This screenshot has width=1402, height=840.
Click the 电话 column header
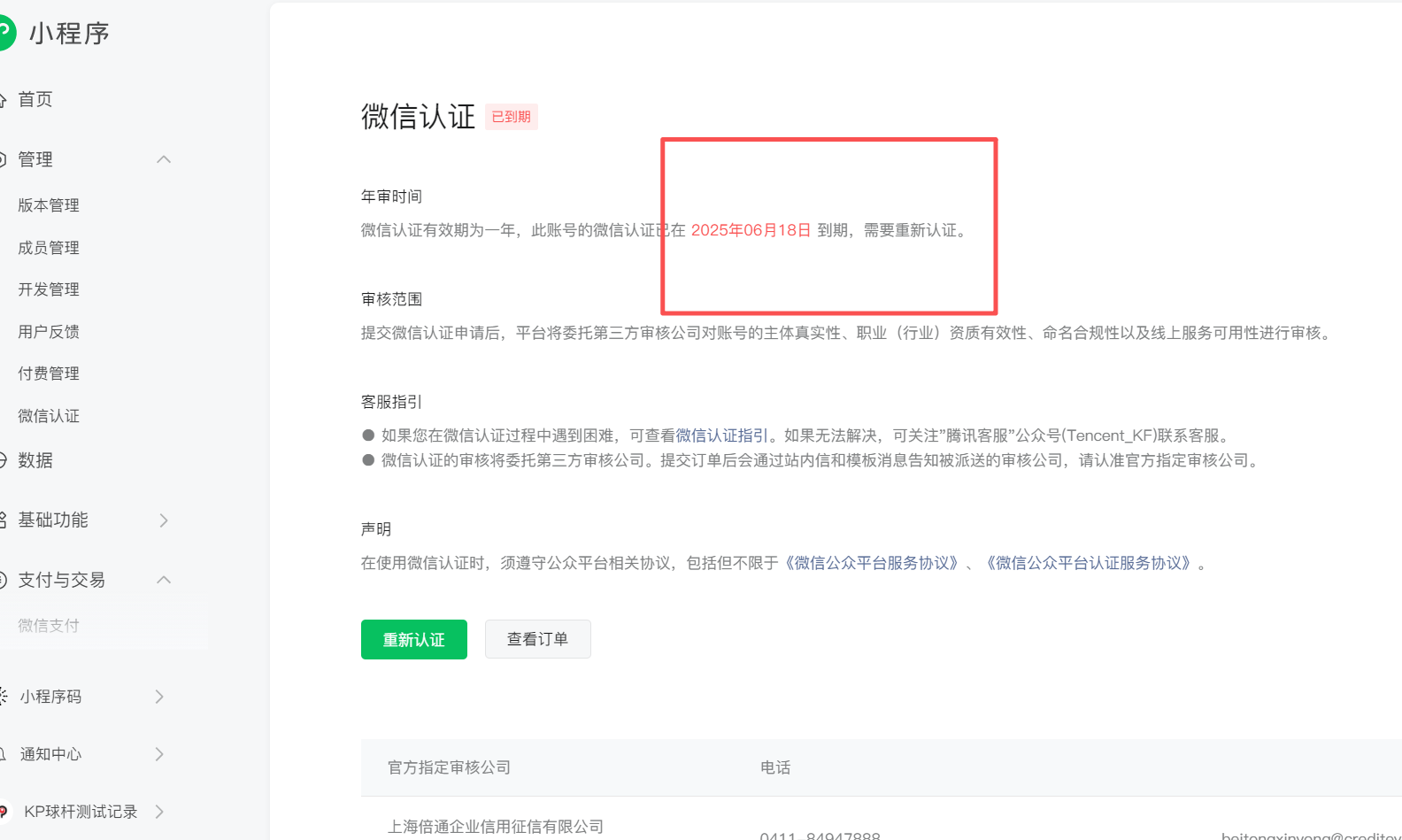click(775, 767)
